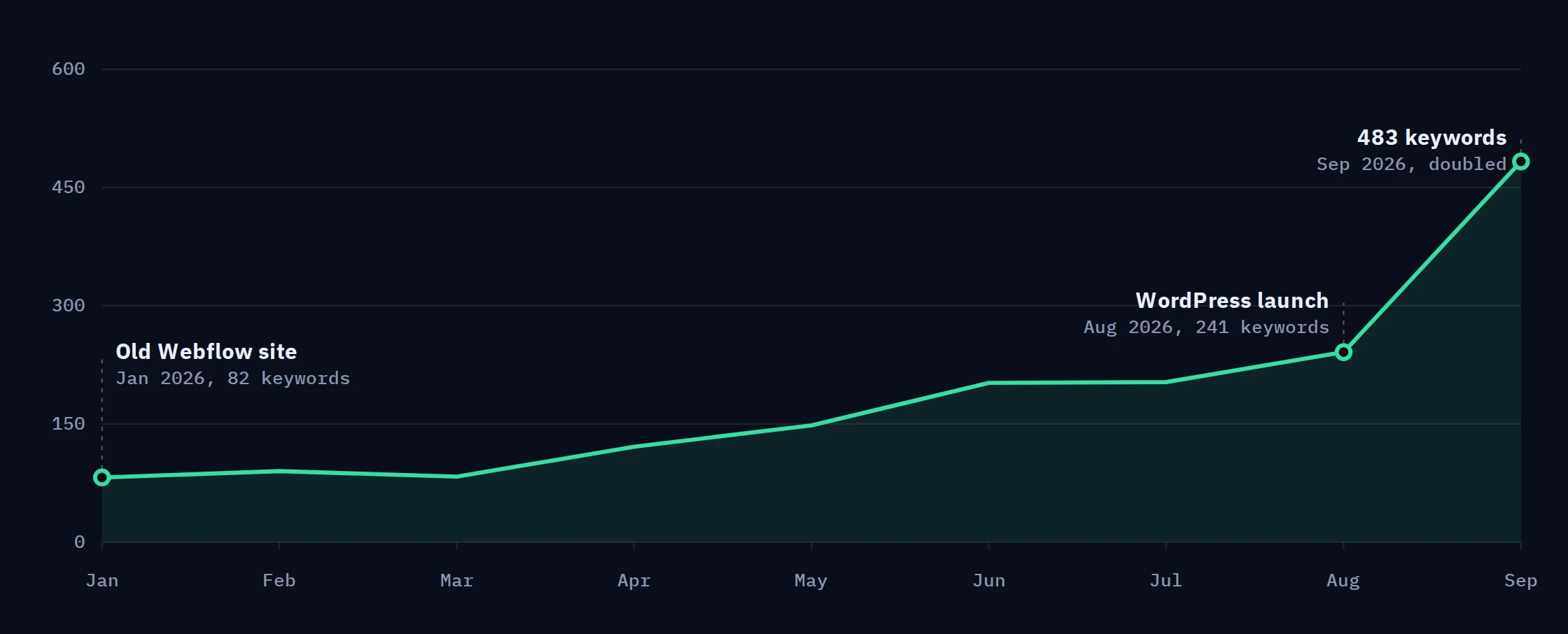
Task: Click 'Jan 2026, 82 keywords' annotation text
Action: (232, 379)
